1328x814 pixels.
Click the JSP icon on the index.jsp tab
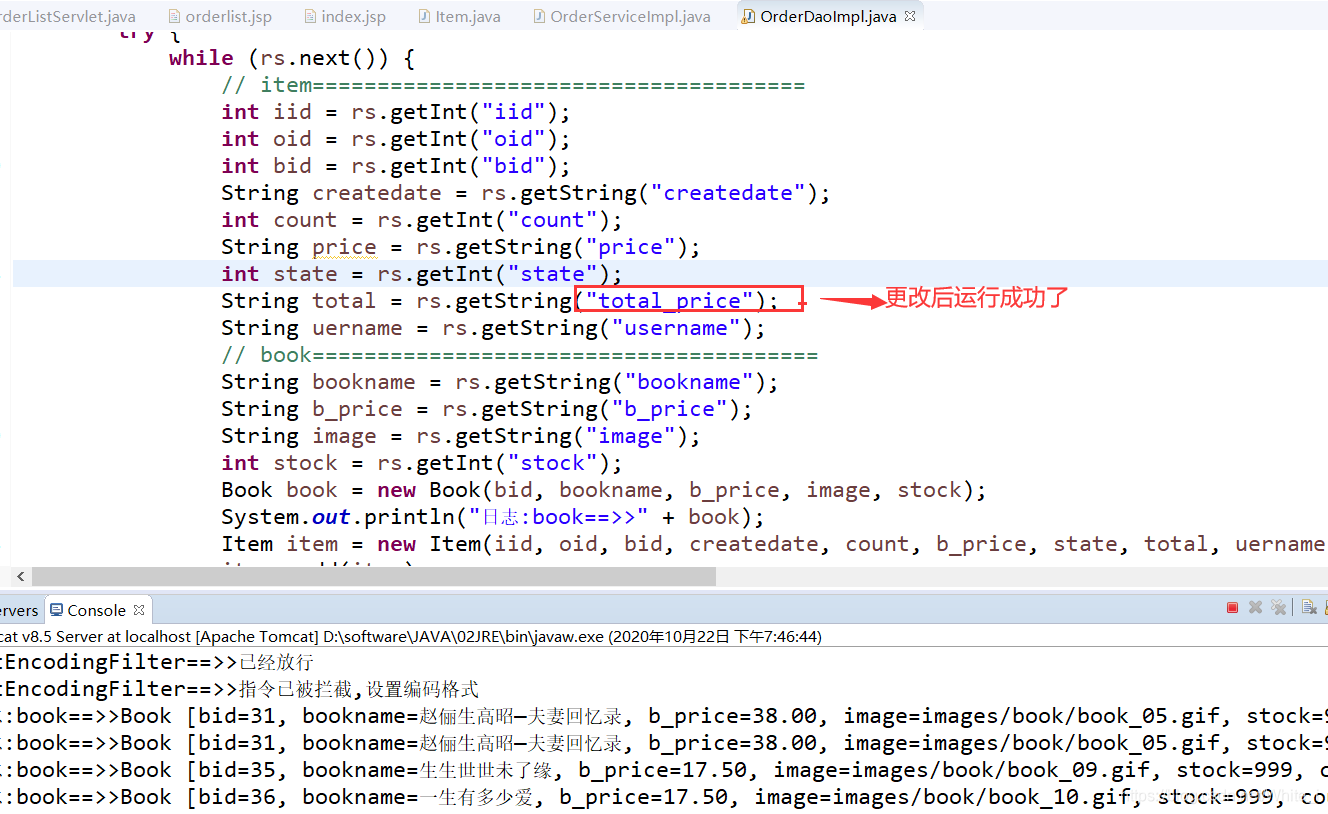(306, 15)
